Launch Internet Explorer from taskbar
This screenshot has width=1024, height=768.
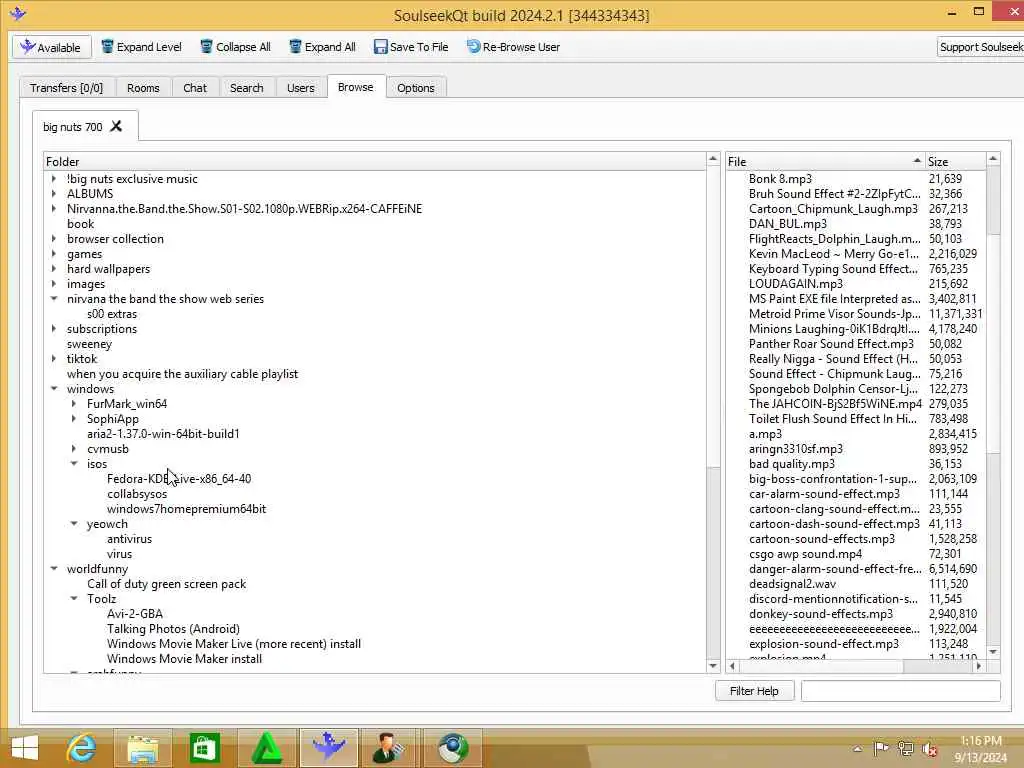pos(81,748)
